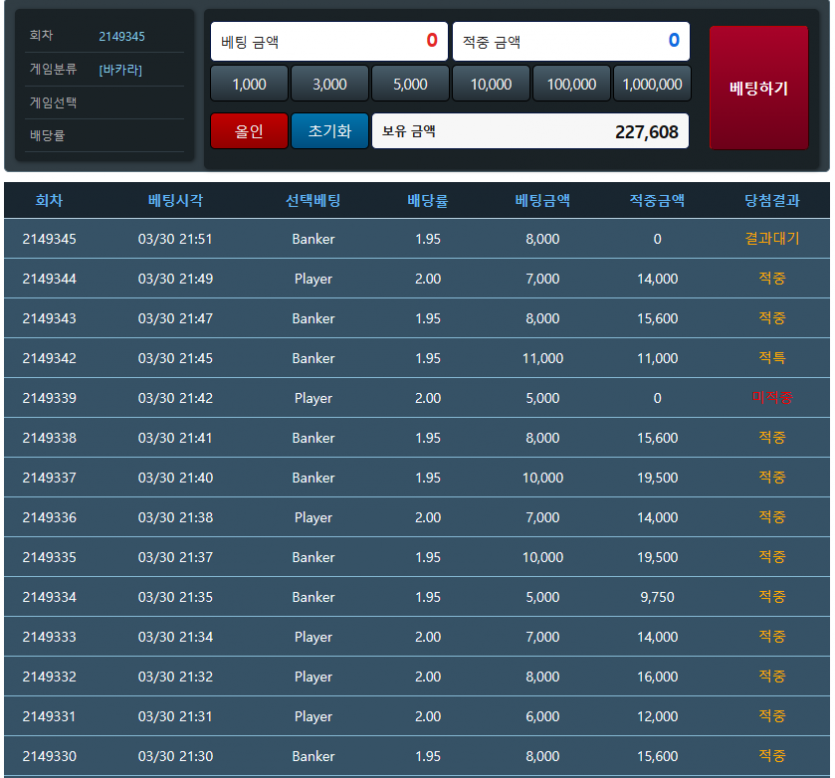The width and height of the screenshot is (835, 778).
Task: Click the 베팅 금액 input field
Action: coord(329,41)
